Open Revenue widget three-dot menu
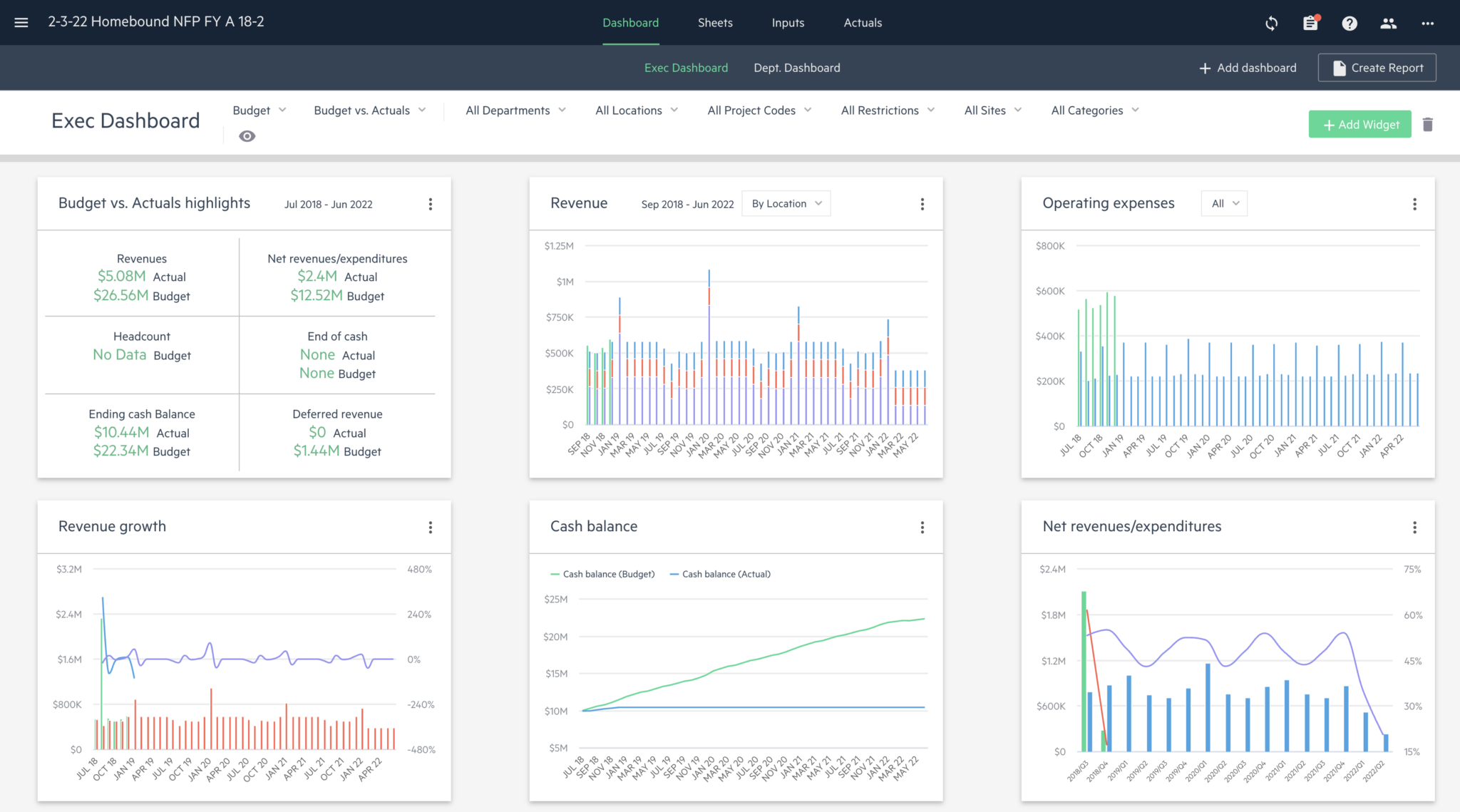Screen dimensions: 1460x812 pos(922,205)
